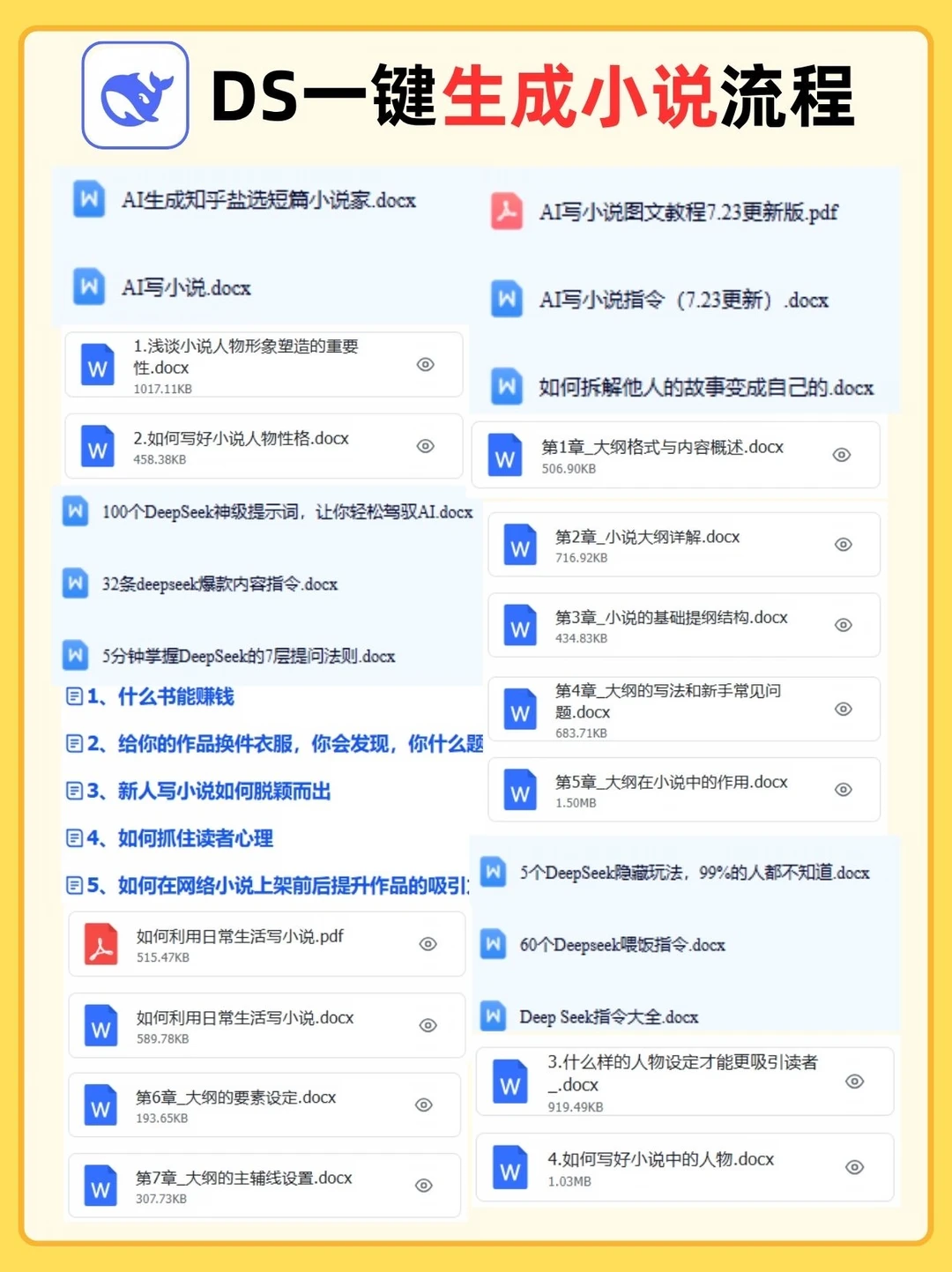This screenshot has height=1272, width=952.
Task: Click Word icon of 100个DeepSeek神级提示词 file
Action: point(75,511)
